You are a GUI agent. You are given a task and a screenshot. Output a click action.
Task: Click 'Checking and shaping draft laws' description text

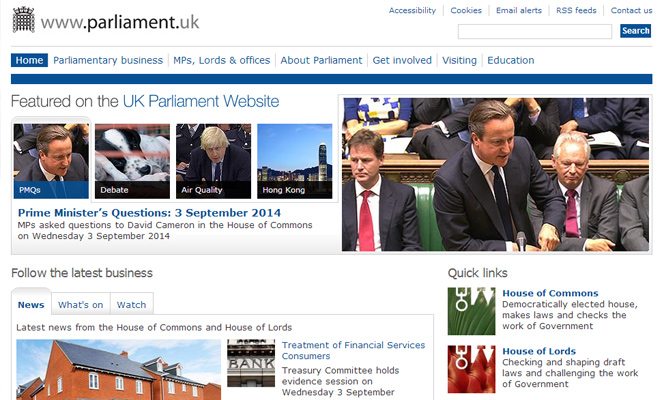[570, 373]
